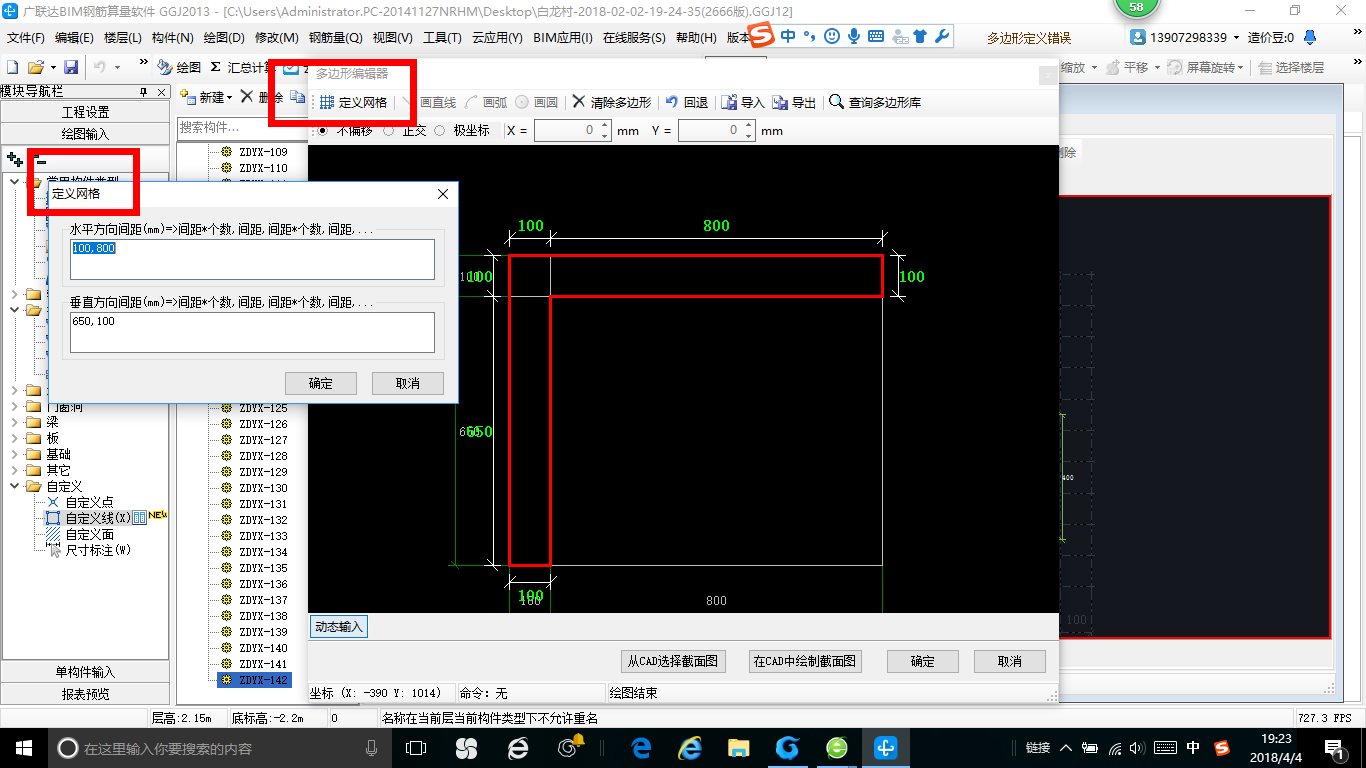Click the New file icon in main toolbar
This screenshot has height=768, width=1366.
click(x=13, y=67)
